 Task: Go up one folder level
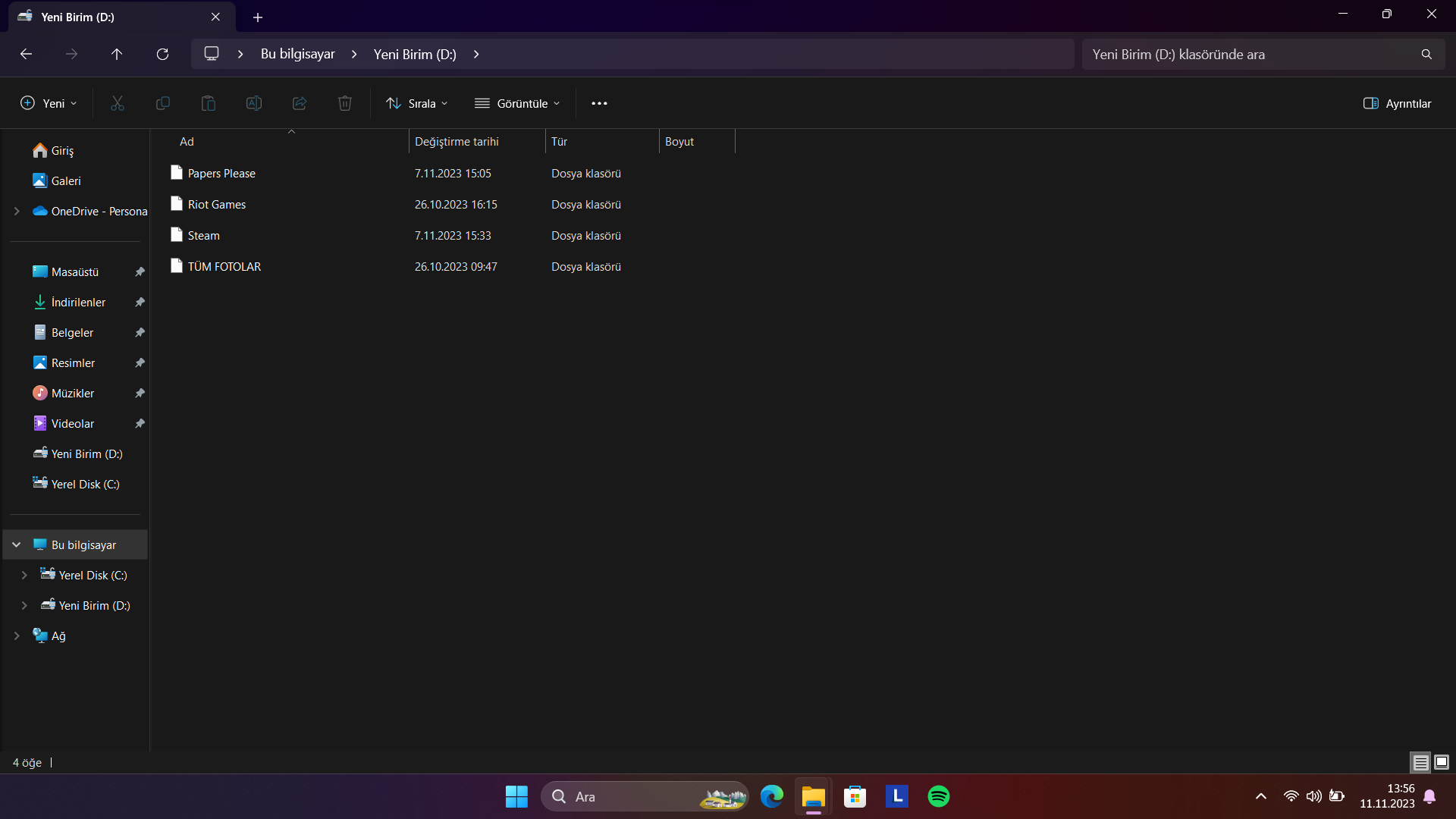117,54
